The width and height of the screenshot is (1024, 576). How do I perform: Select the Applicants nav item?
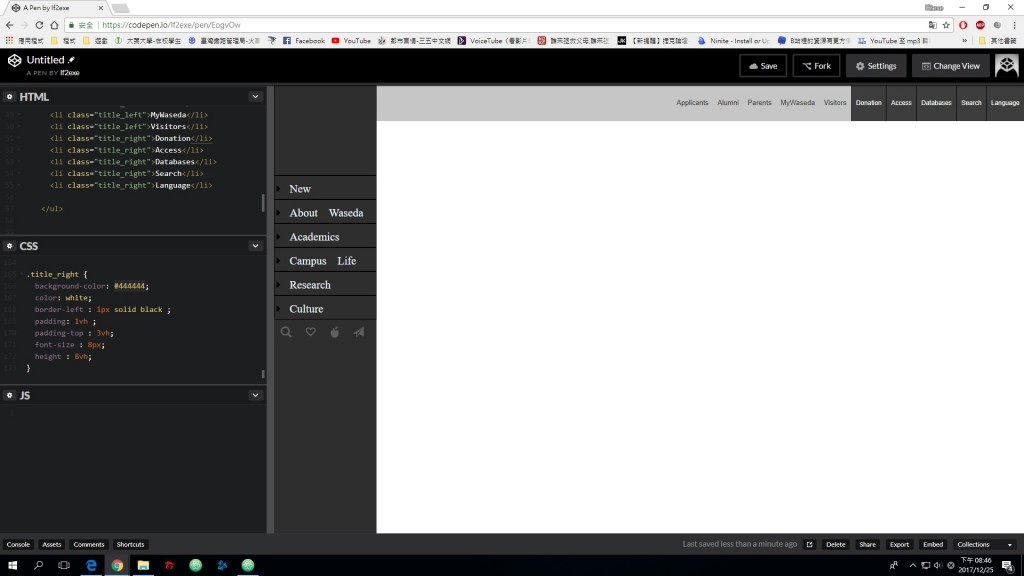click(x=692, y=103)
